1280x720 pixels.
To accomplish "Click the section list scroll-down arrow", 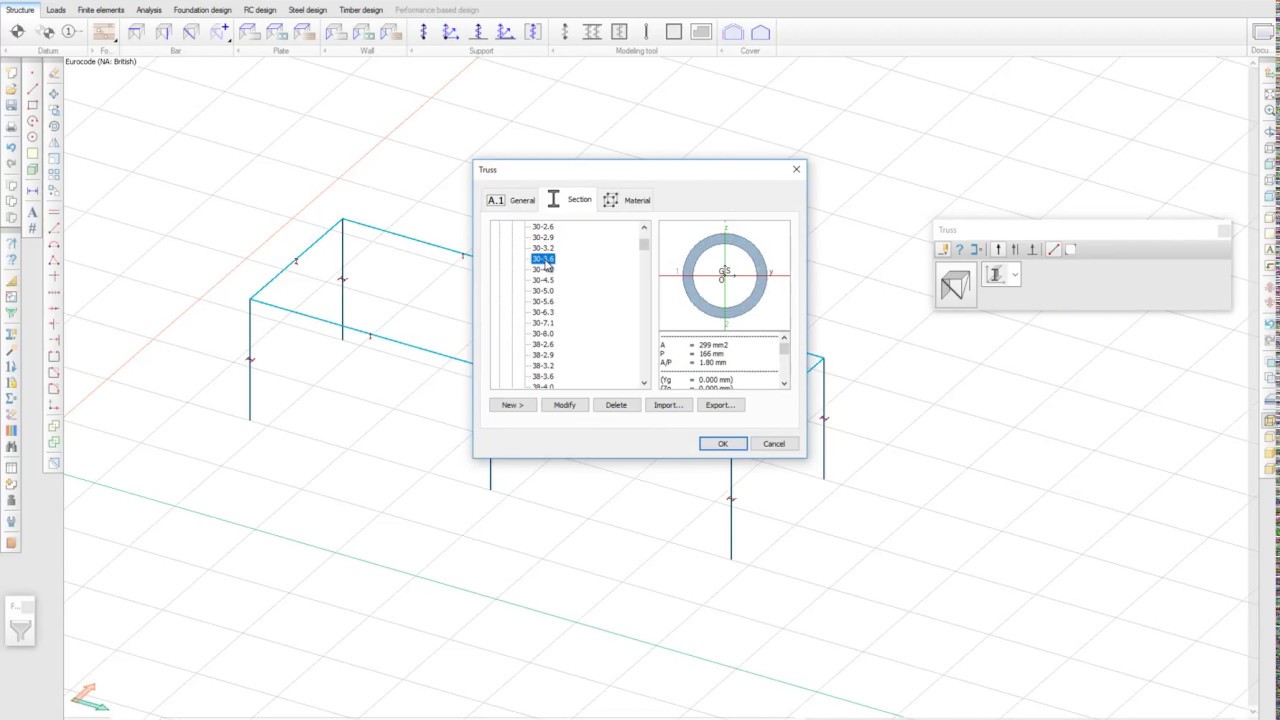I will pos(644,382).
